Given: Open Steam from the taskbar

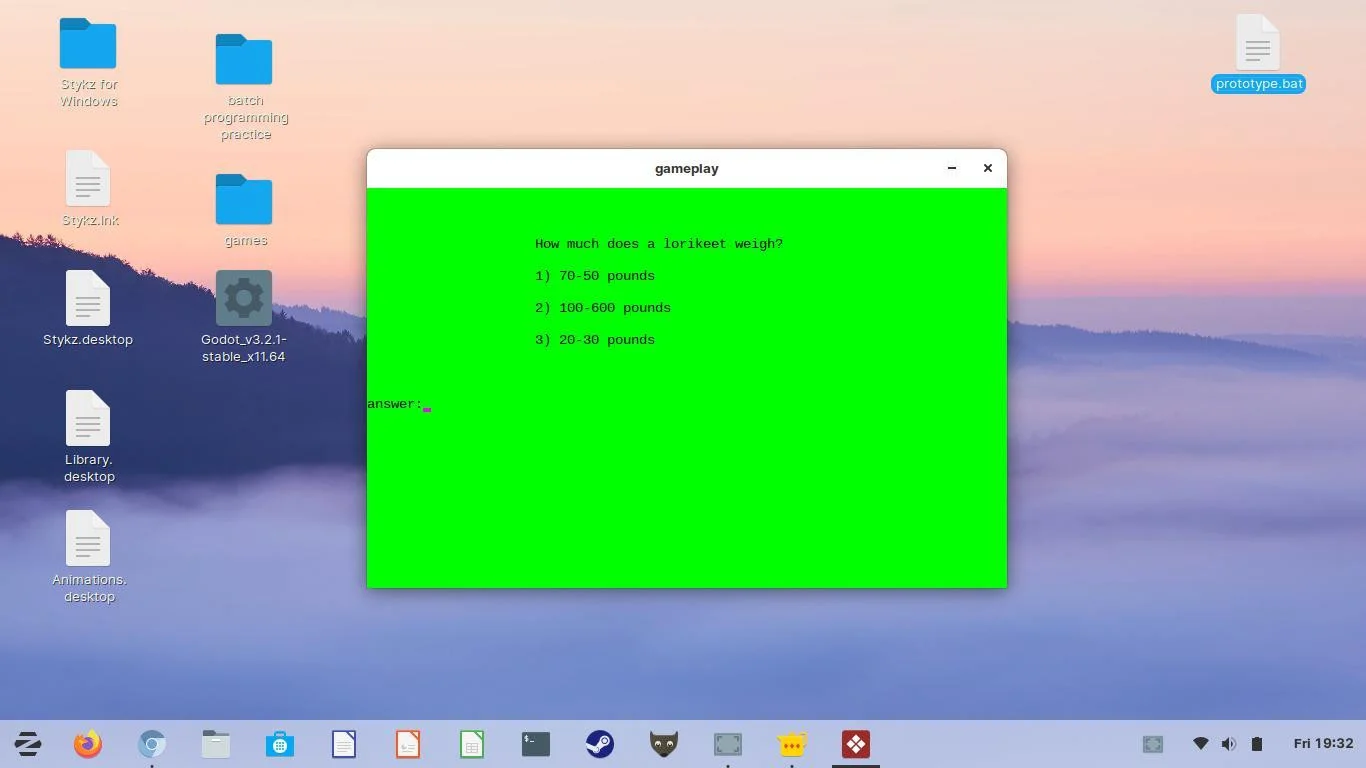Looking at the screenshot, I should pos(600,744).
